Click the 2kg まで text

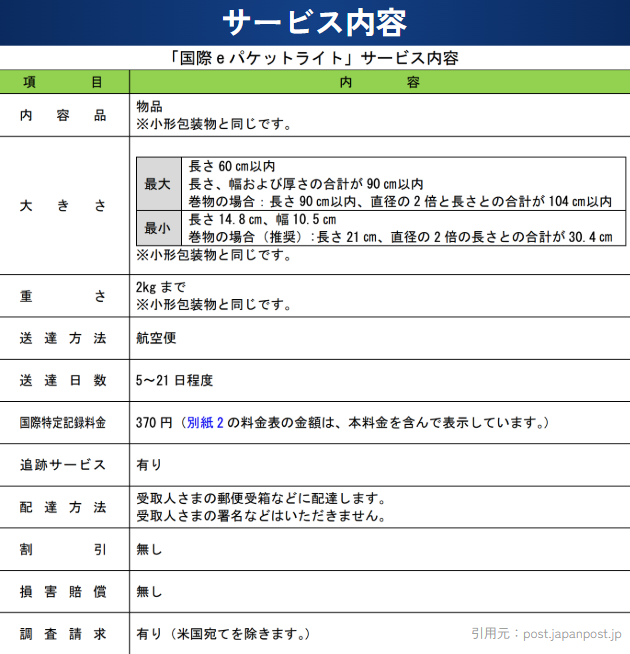coord(160,288)
